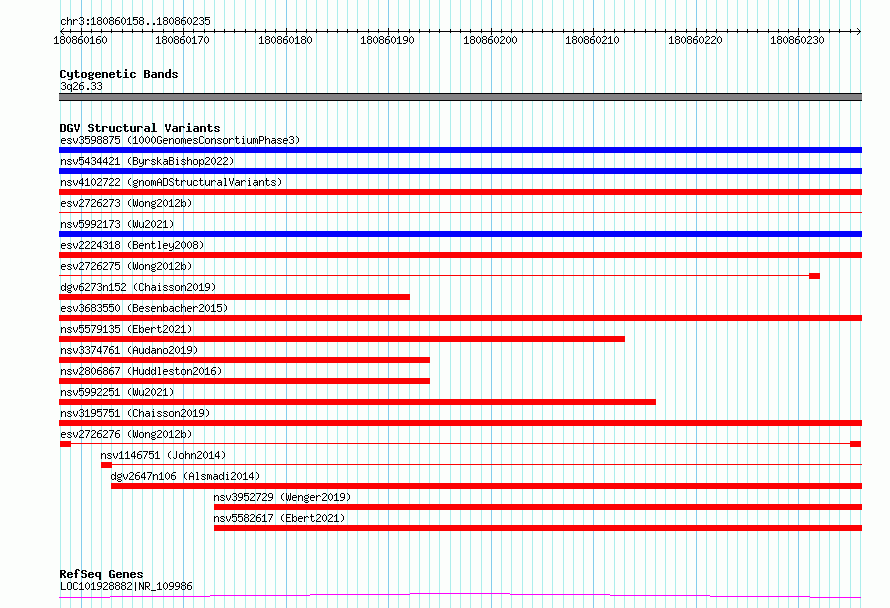Click the red bar under nsv2806867
Image resolution: width=890 pixels, height=608 pixels.
coord(245,381)
